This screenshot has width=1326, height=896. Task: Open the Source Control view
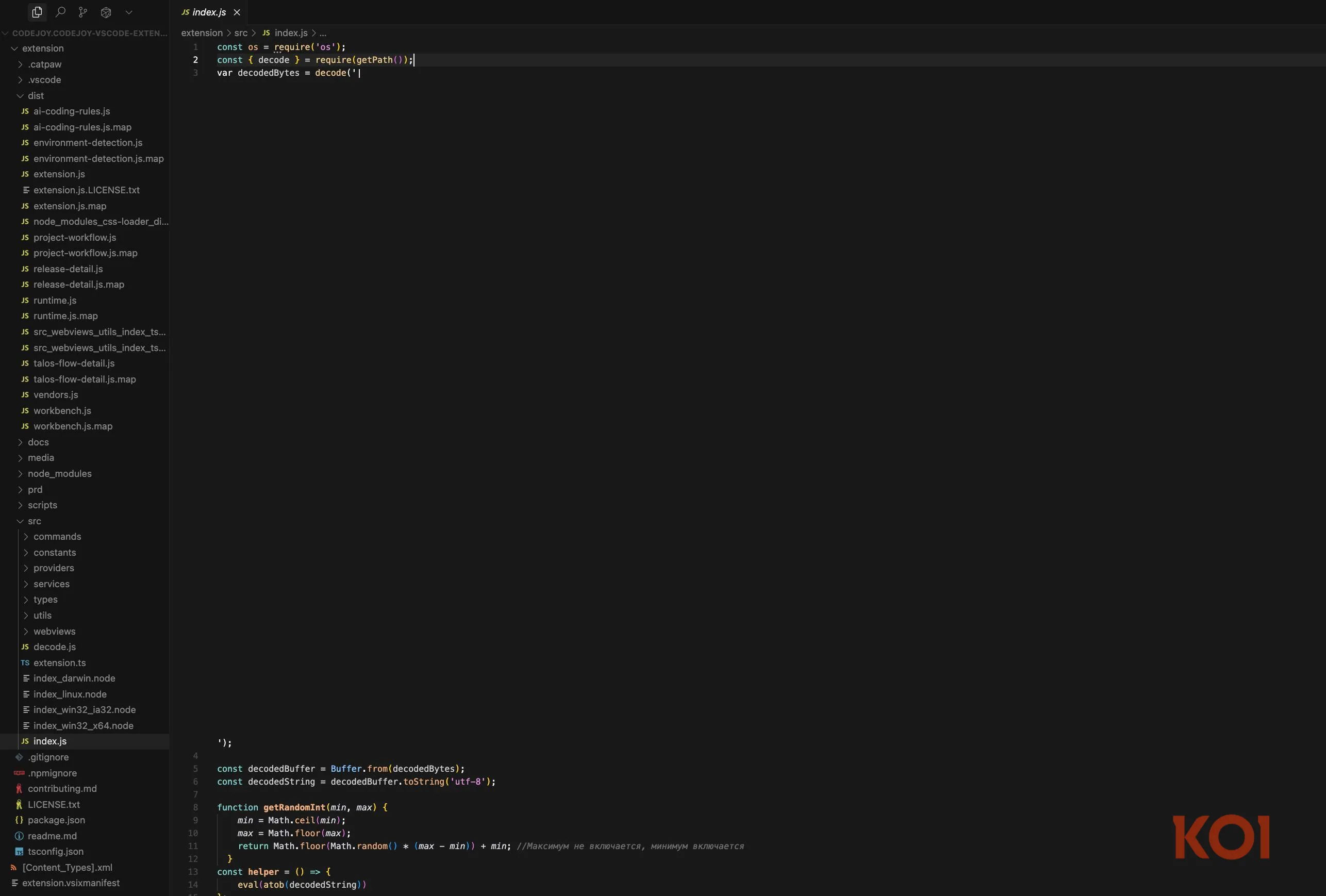(82, 12)
